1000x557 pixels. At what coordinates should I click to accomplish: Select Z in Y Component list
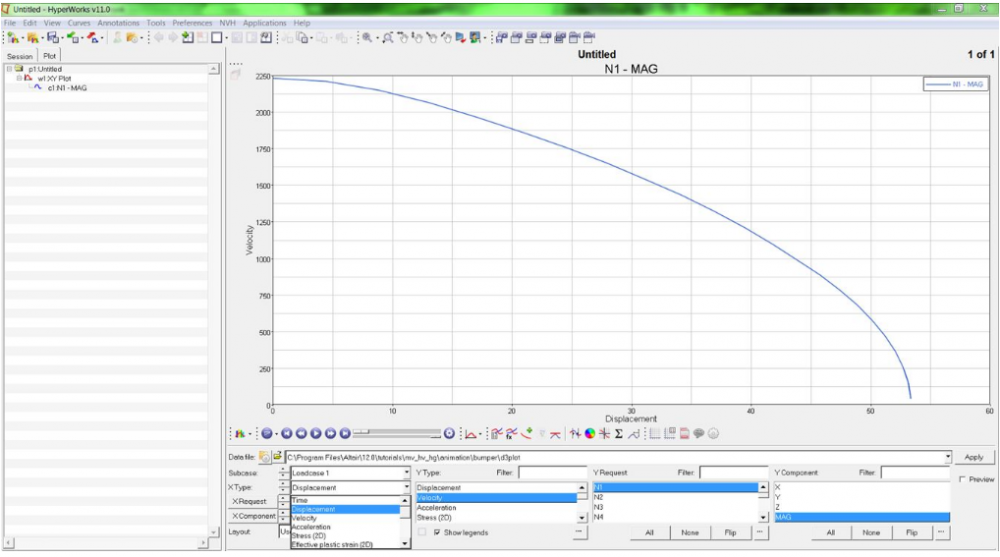point(862,507)
